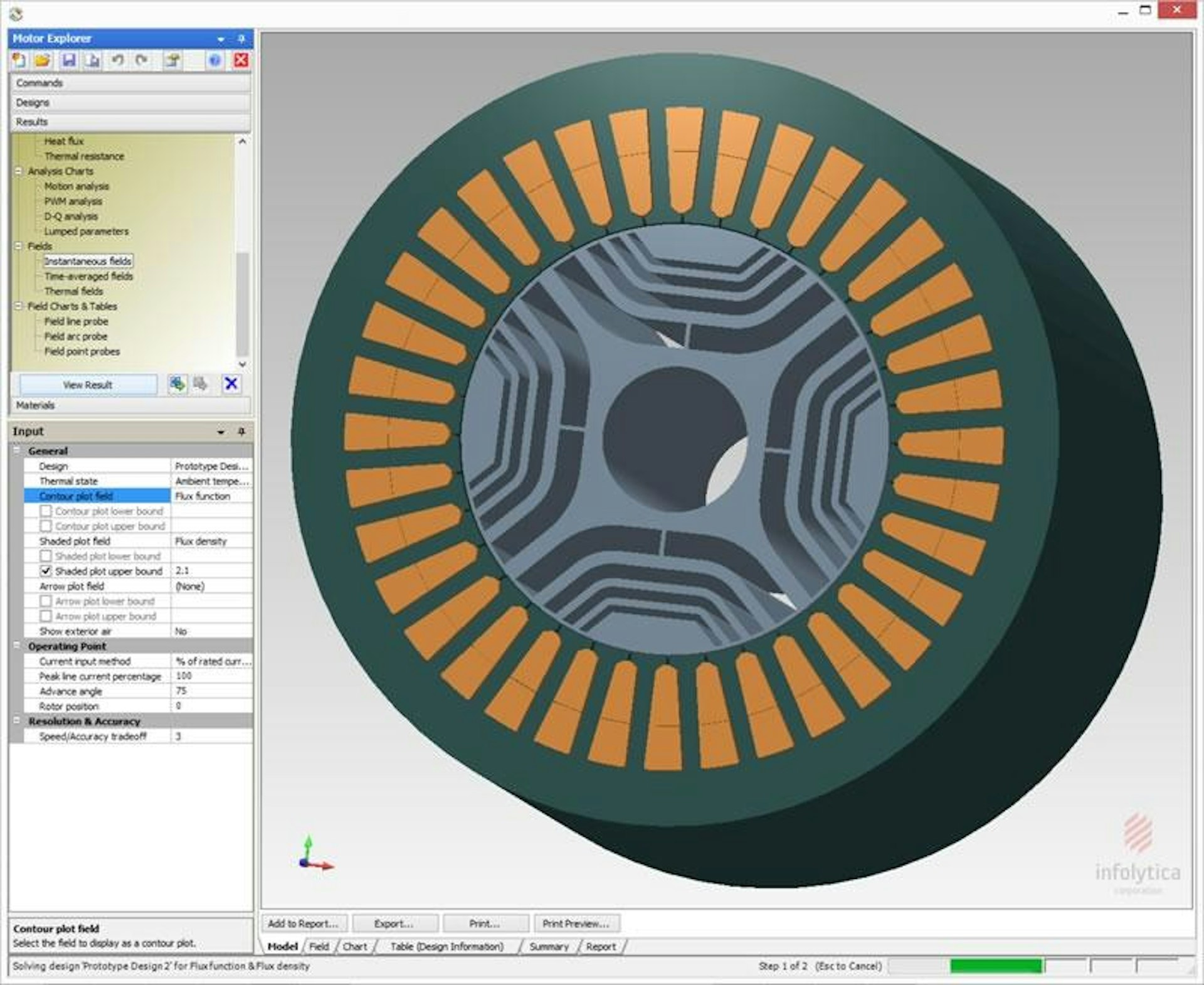Open Motor Explorer panel dropdown arrow
This screenshot has height=985, width=1204.
point(221,39)
